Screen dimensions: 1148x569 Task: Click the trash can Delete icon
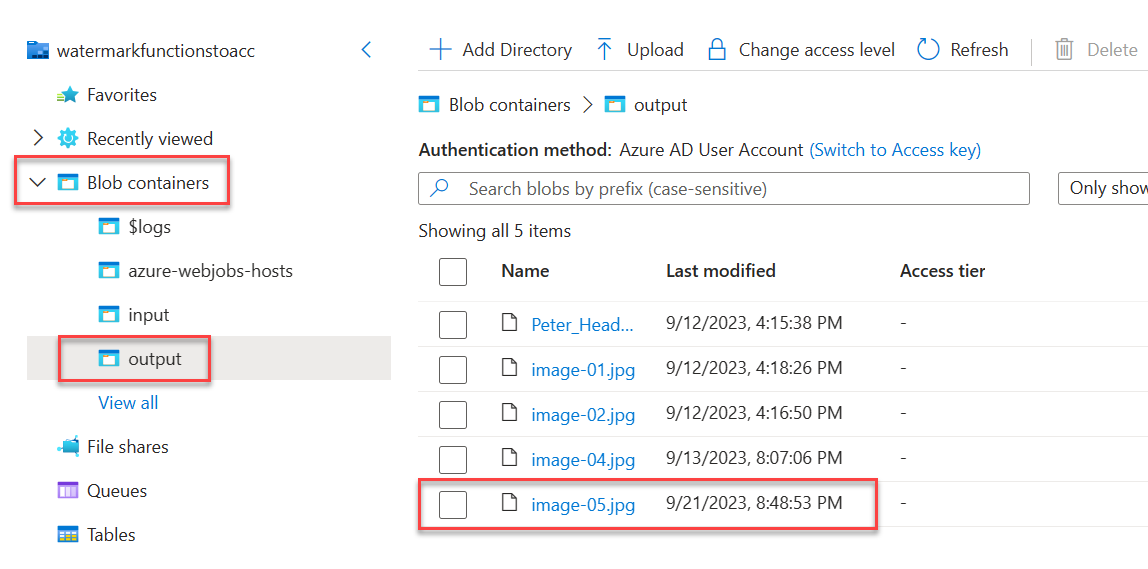(1064, 50)
